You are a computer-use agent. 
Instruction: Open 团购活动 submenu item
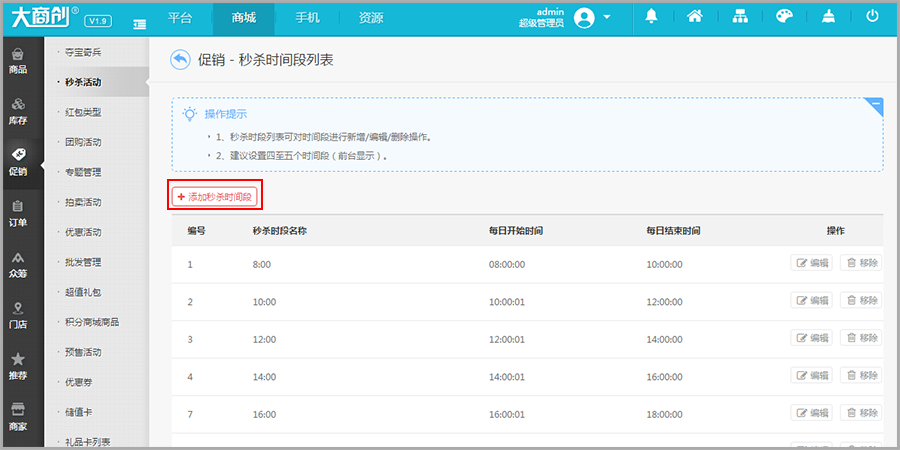coord(83,142)
